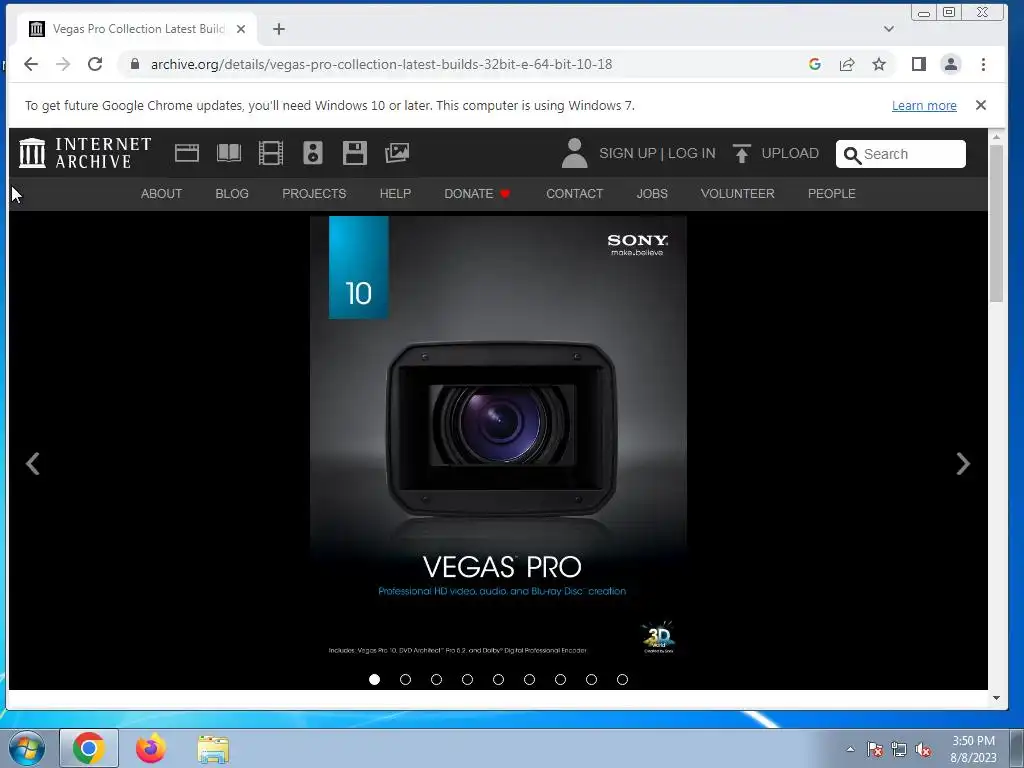Screen dimensions: 1024x768
Task: Open Chrome three-dot menu
Action: pos(983,64)
